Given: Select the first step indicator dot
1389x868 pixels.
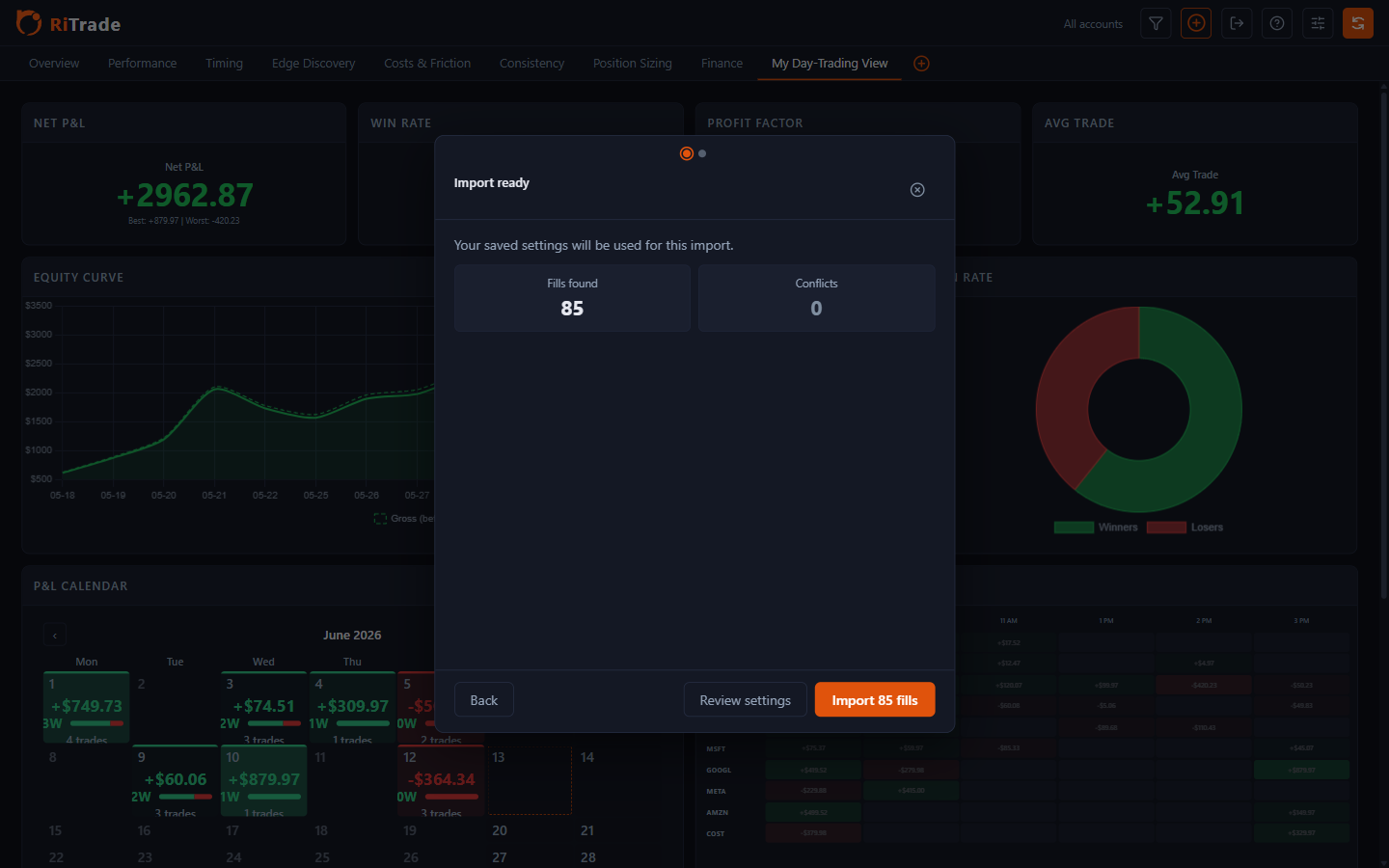Looking at the screenshot, I should click(x=687, y=153).
